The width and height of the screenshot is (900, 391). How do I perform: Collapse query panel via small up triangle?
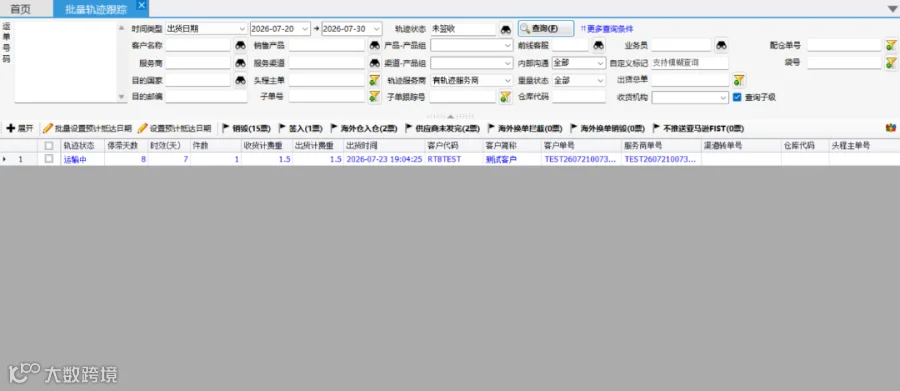[x=450, y=116]
